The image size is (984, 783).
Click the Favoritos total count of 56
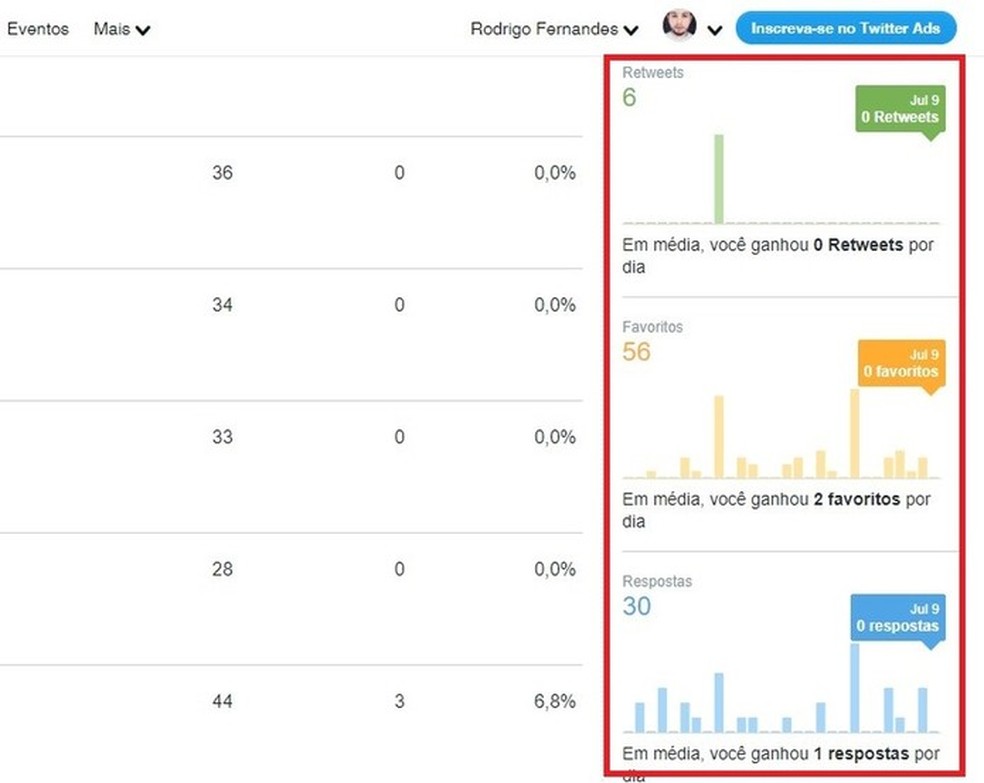(637, 352)
